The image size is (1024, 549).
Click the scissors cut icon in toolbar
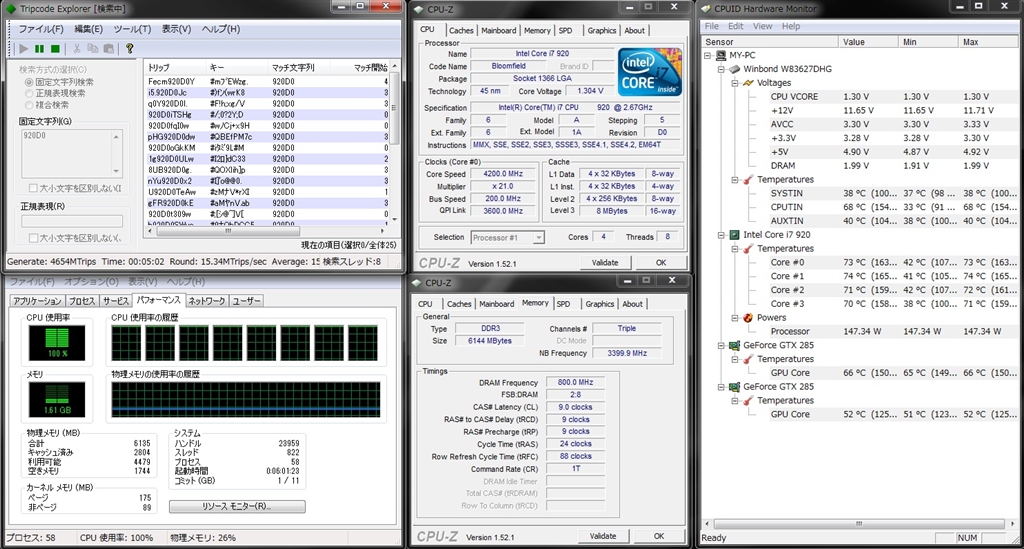[x=77, y=48]
